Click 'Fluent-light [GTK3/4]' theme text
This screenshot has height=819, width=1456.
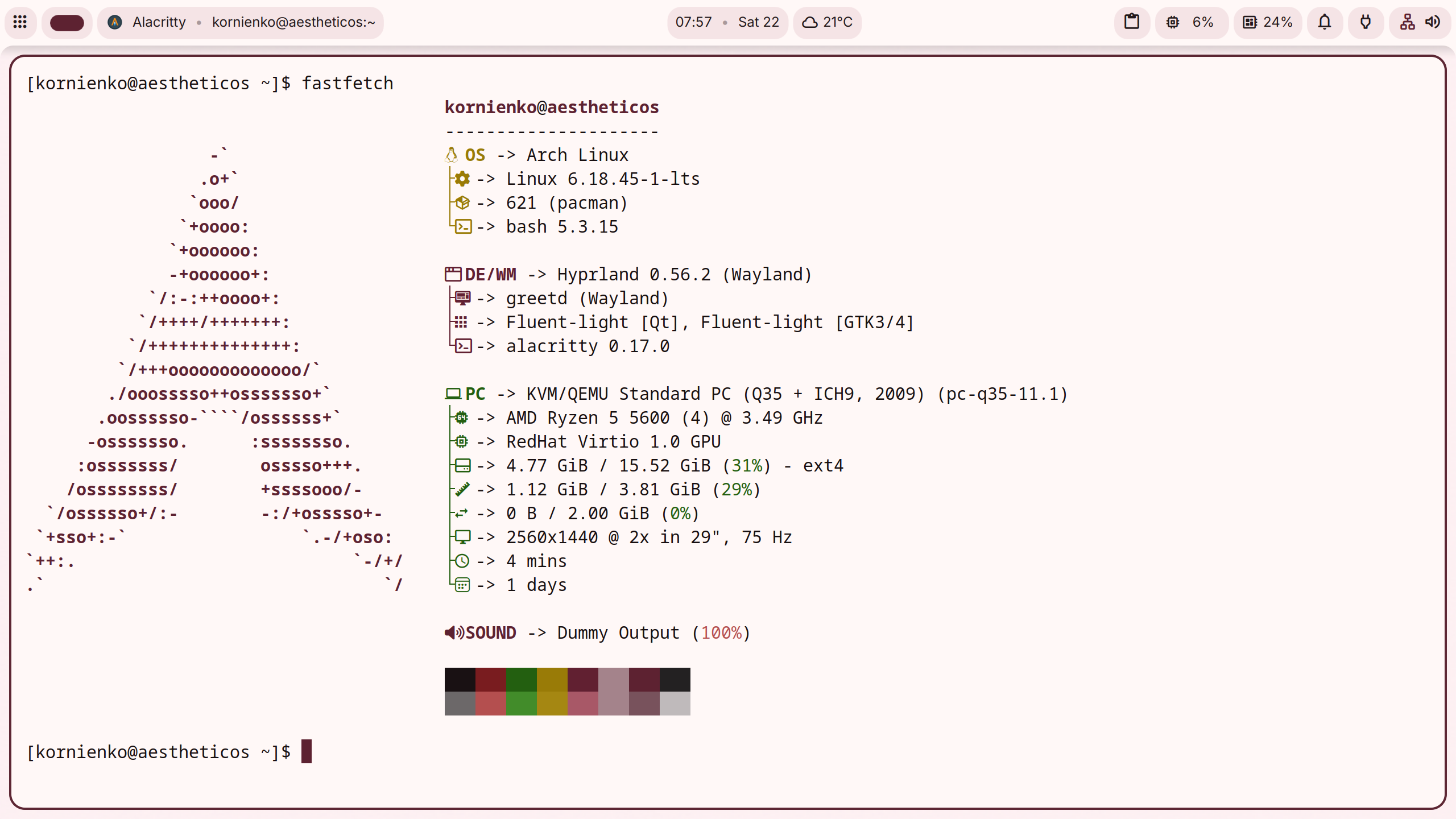(807, 322)
